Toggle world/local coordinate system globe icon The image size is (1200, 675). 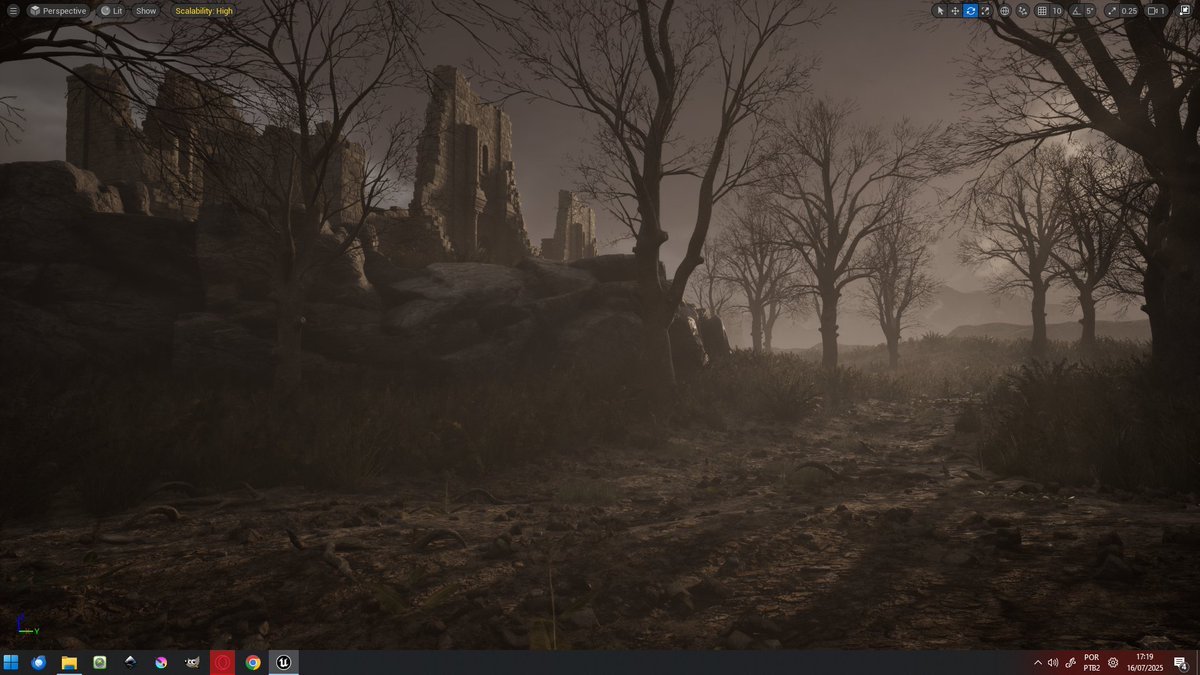[1005, 11]
